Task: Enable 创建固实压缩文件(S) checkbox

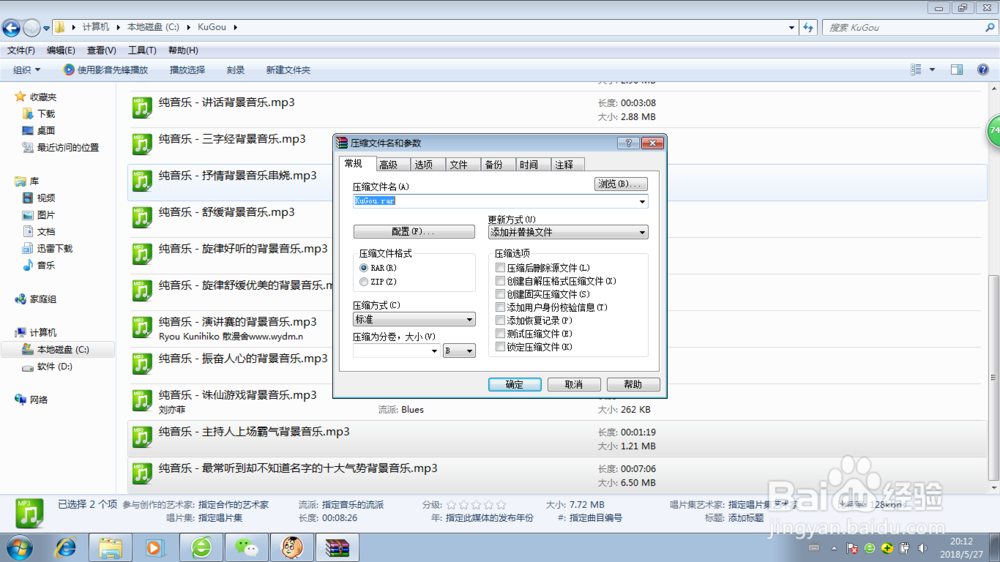Action: pyautogui.click(x=500, y=294)
